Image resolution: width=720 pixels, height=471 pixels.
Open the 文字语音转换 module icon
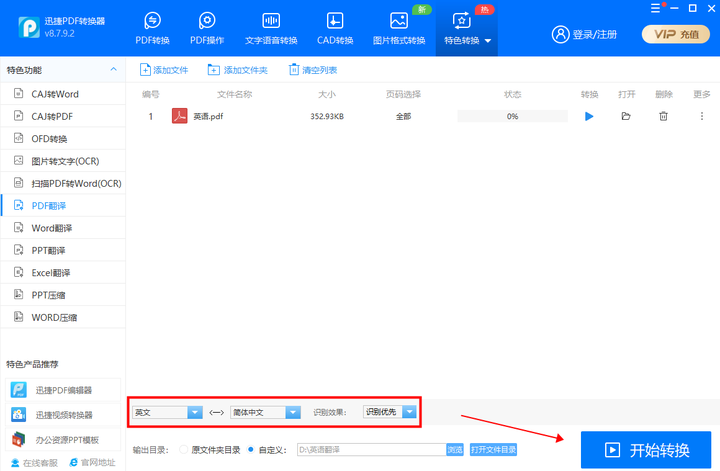click(x=271, y=21)
